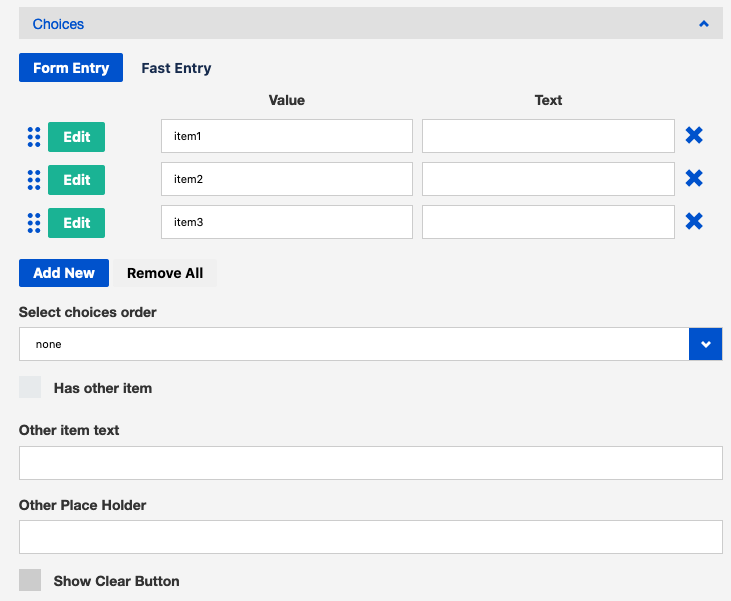Screen dimensions: 731x601
Task: Enable the Has other item checkbox
Action: coord(30,388)
